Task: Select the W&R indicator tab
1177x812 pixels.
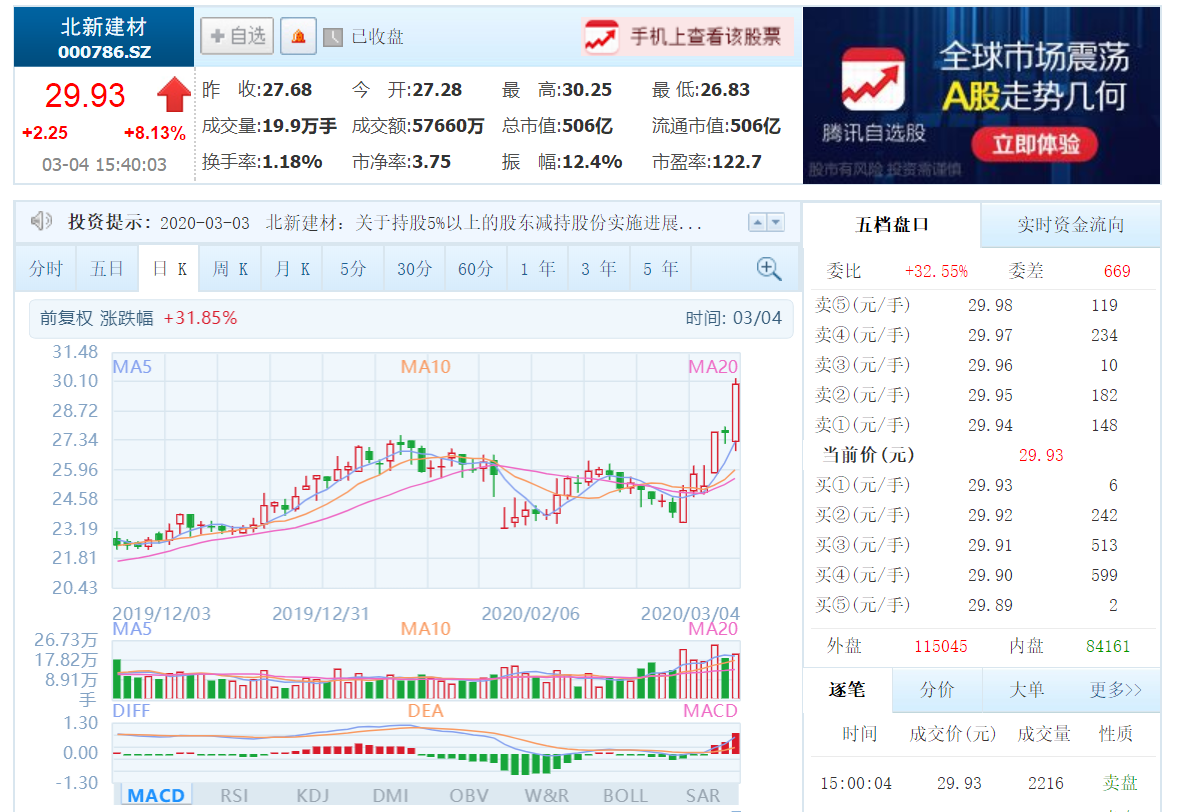Action: click(x=546, y=795)
